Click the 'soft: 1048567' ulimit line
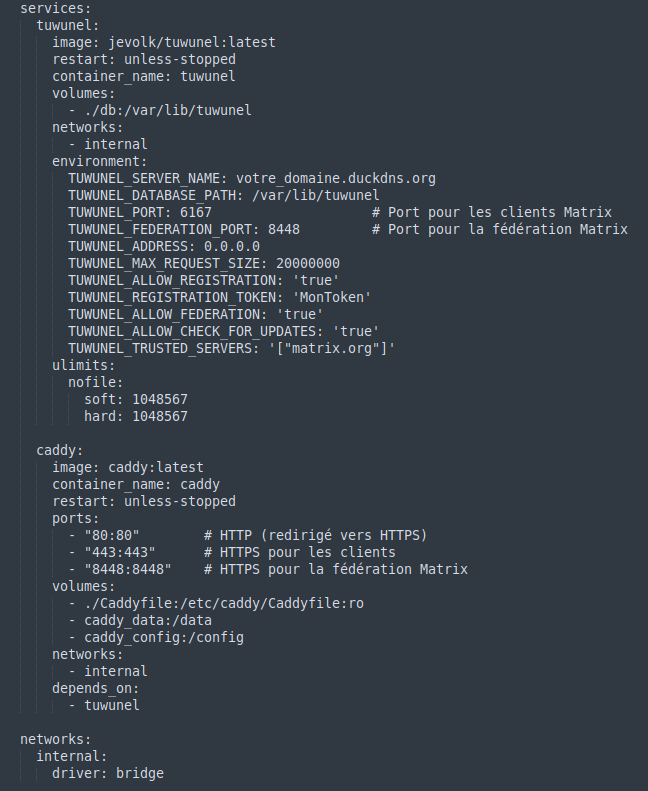This screenshot has width=648, height=791. click(x=136, y=400)
